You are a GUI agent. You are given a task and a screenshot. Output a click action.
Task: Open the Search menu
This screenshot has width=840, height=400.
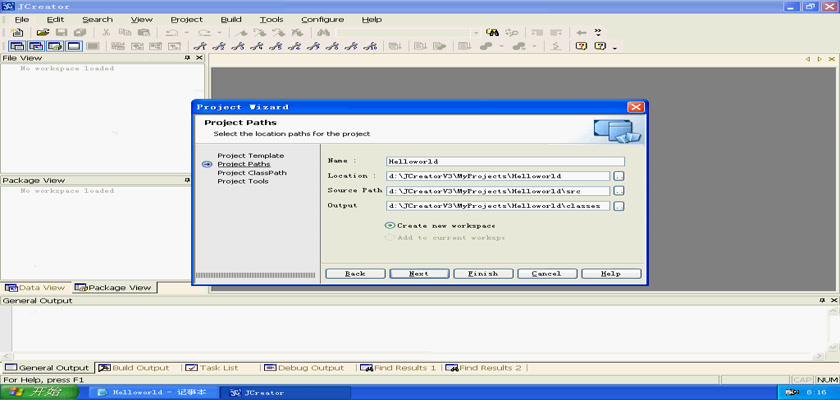pyautogui.click(x=98, y=19)
